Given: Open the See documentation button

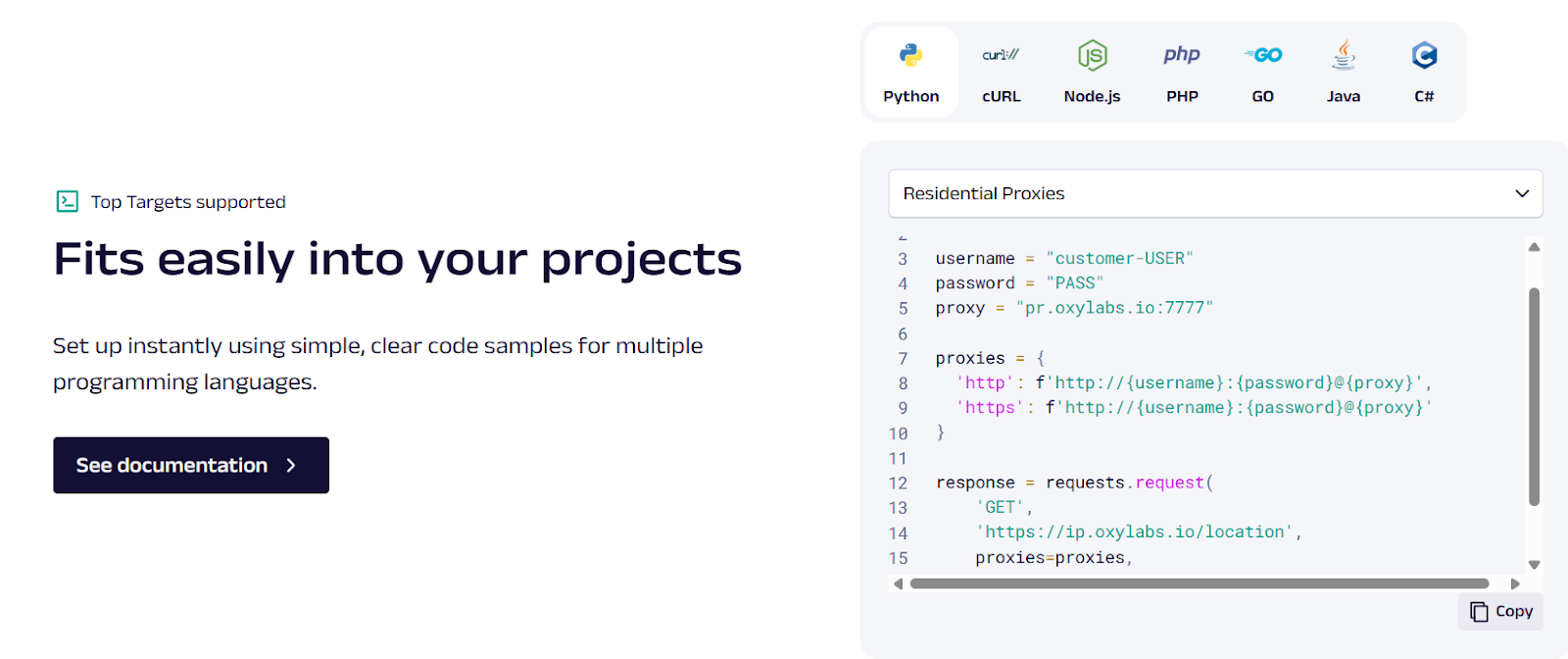Looking at the screenshot, I should (x=191, y=465).
